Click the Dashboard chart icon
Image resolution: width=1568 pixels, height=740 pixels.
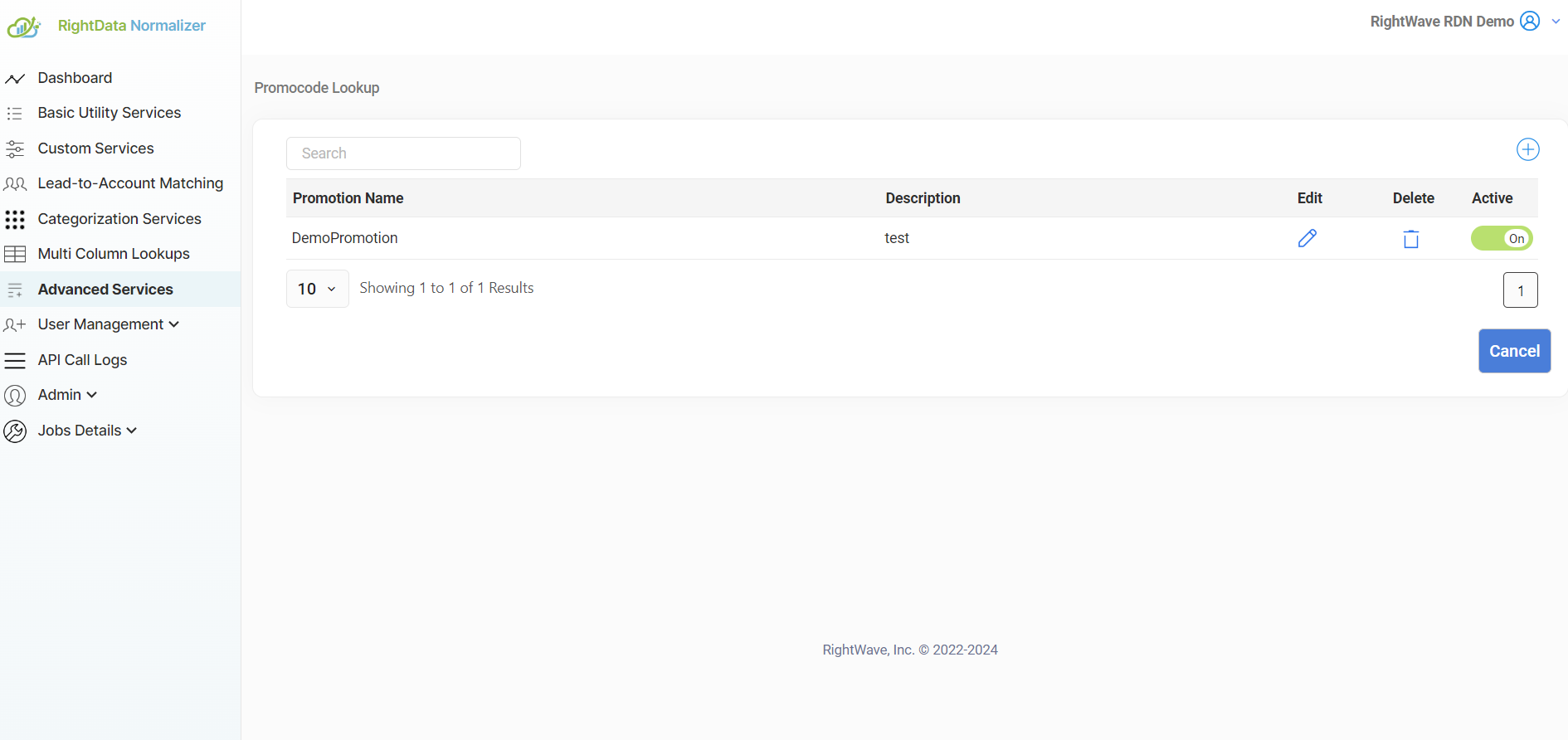15,79
